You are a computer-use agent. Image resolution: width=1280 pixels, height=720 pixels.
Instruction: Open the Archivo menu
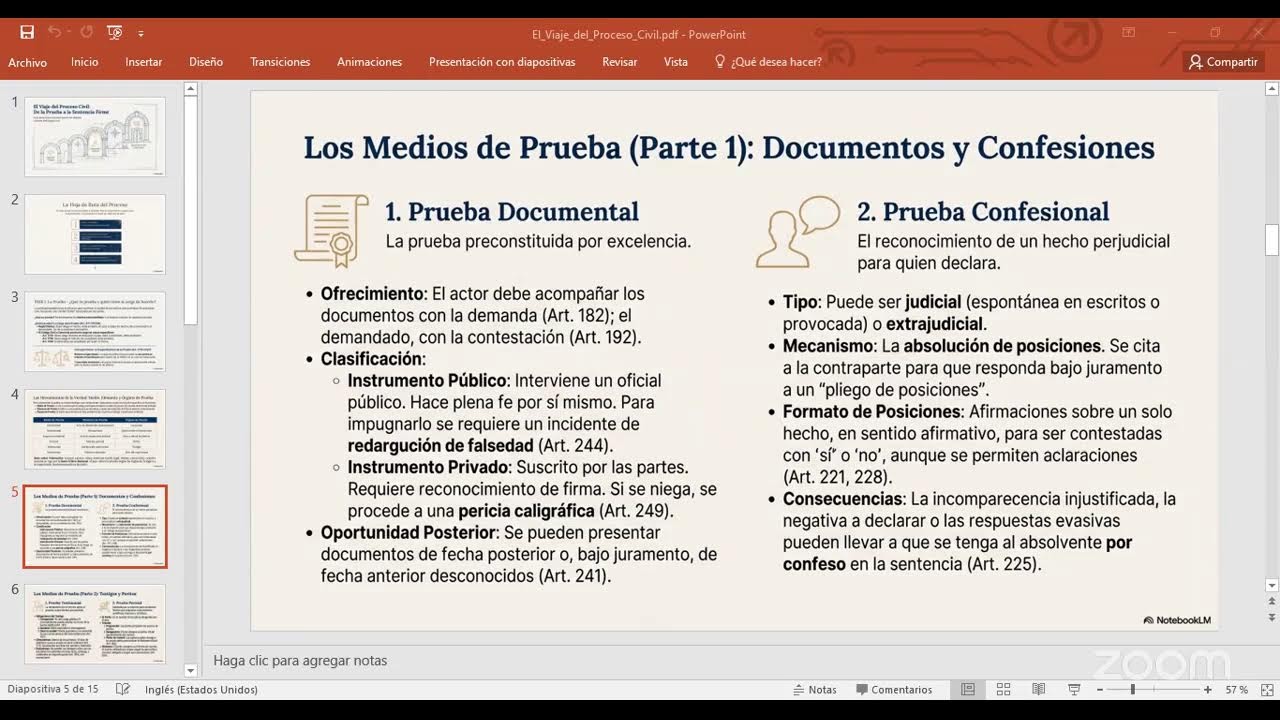pyautogui.click(x=28, y=62)
